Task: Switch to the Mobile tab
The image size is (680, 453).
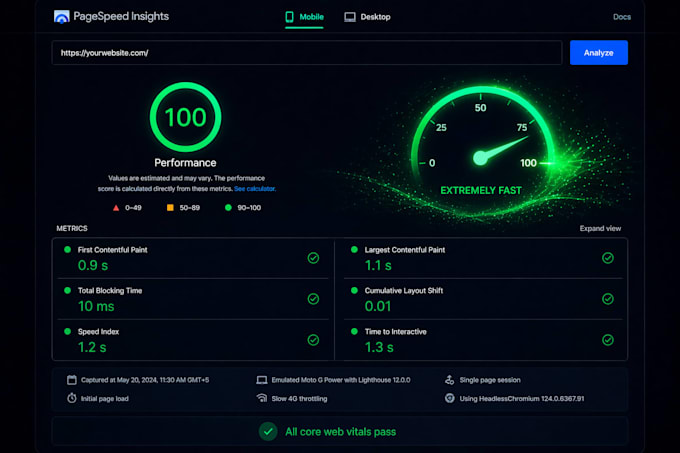Action: point(304,17)
